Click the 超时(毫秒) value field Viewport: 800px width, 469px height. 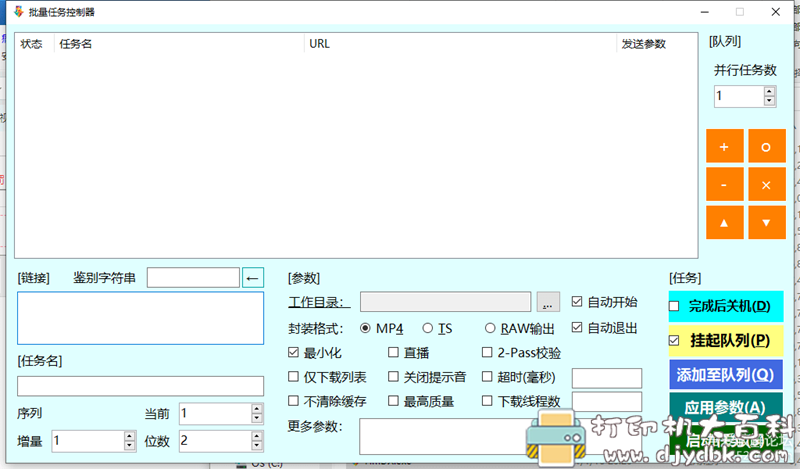(x=607, y=378)
